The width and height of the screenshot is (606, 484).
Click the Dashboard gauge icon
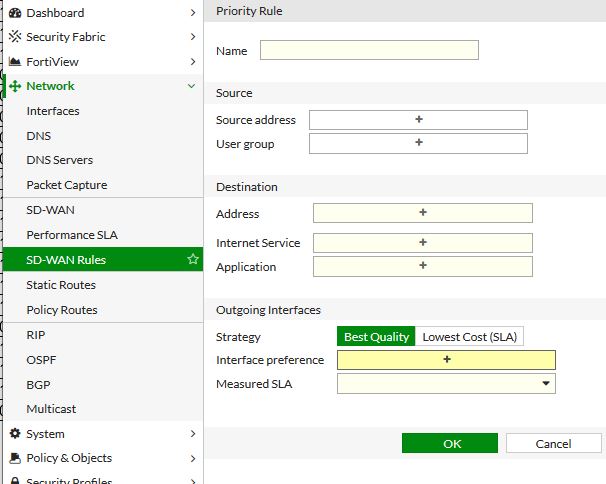(15, 13)
